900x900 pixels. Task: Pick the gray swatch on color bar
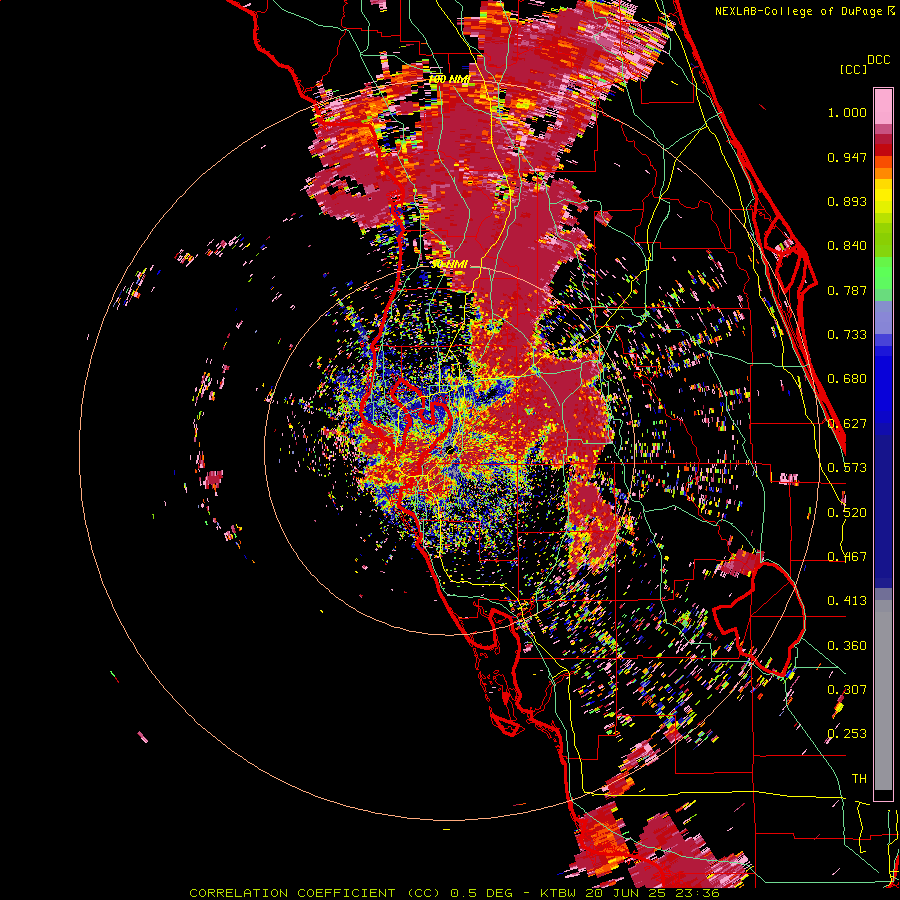click(x=883, y=695)
